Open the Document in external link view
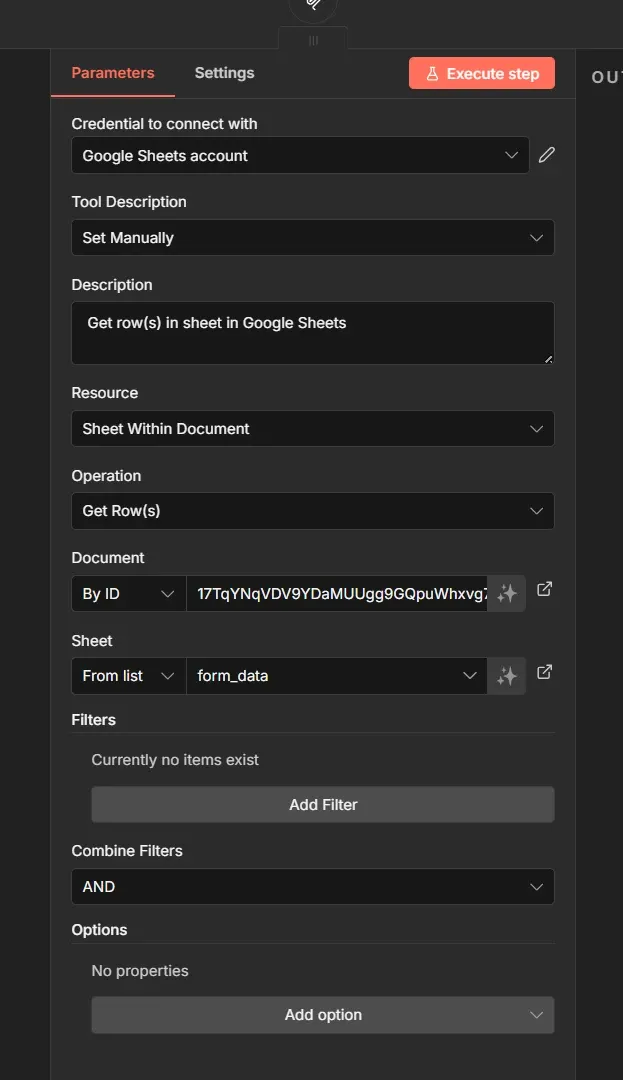 coord(544,589)
